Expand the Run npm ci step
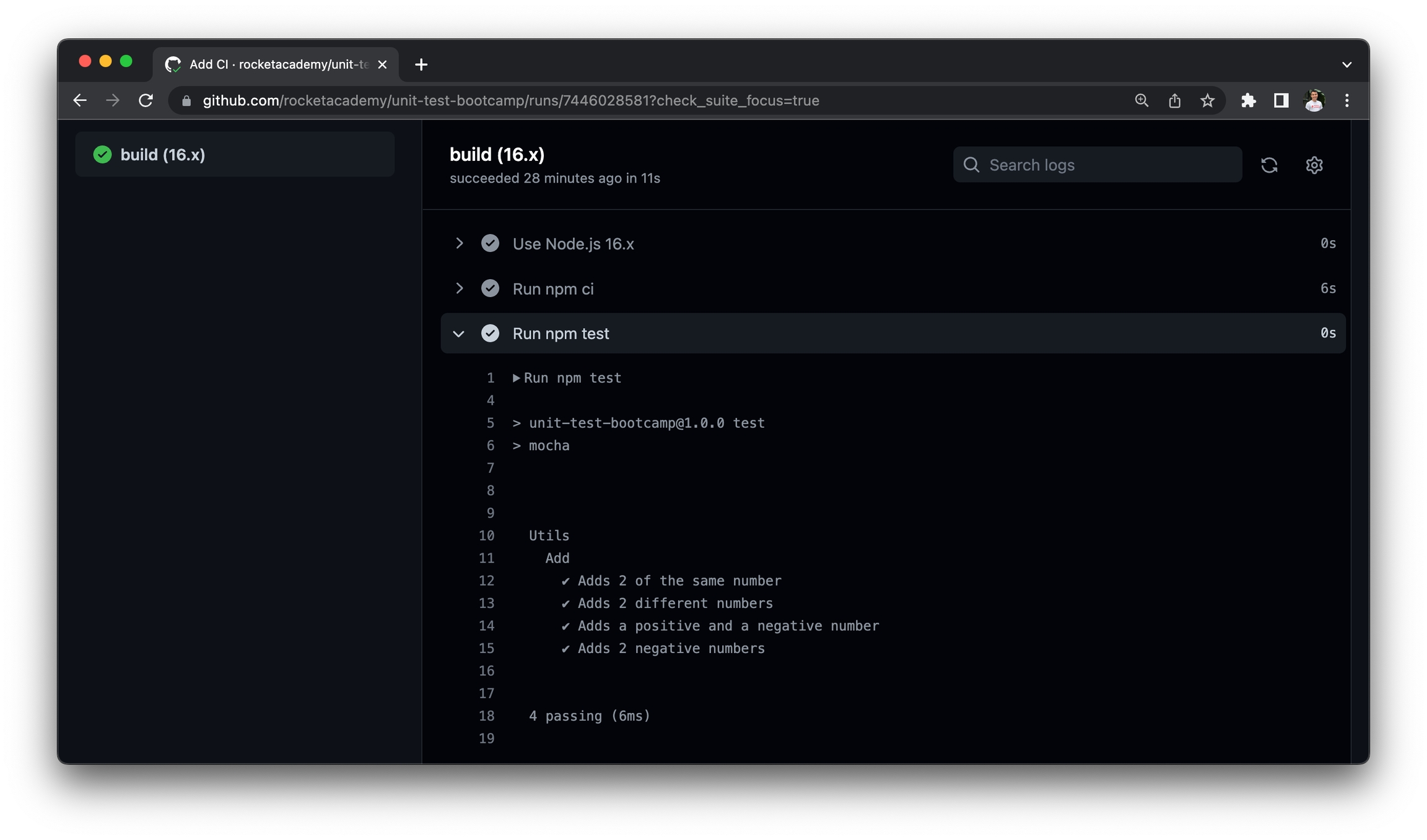Viewport: 1427px width, 840px height. point(459,288)
